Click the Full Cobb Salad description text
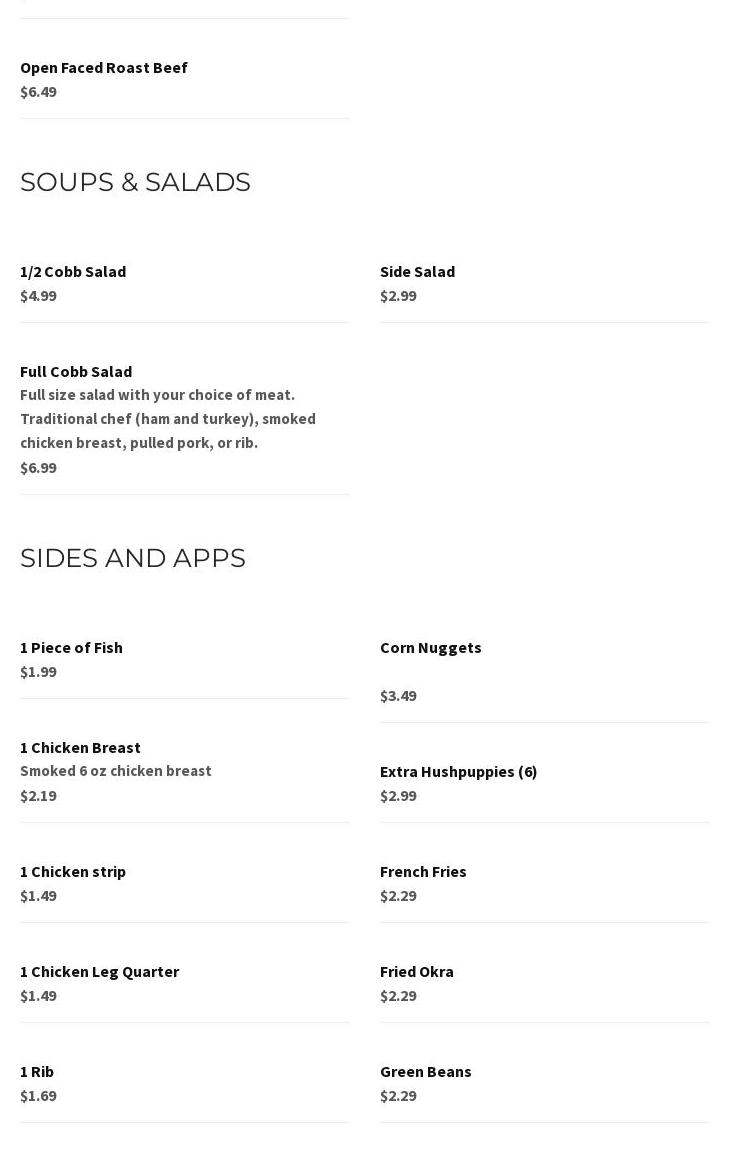The width and height of the screenshot is (750, 1149). pyautogui.click(x=167, y=419)
